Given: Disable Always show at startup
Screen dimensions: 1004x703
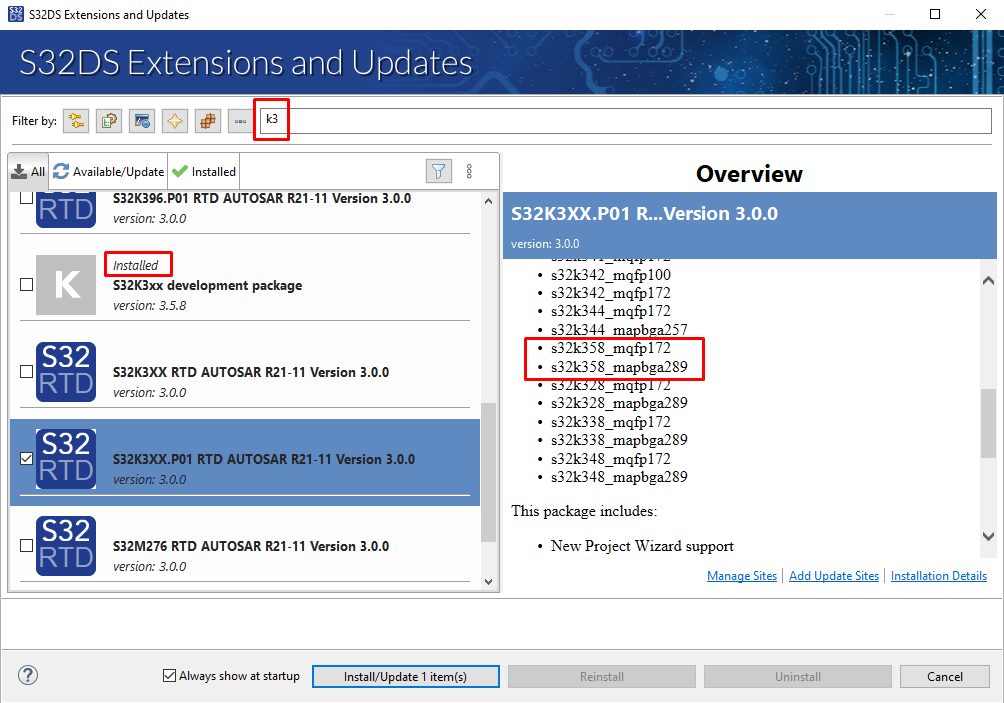Looking at the screenshot, I should click(x=169, y=676).
